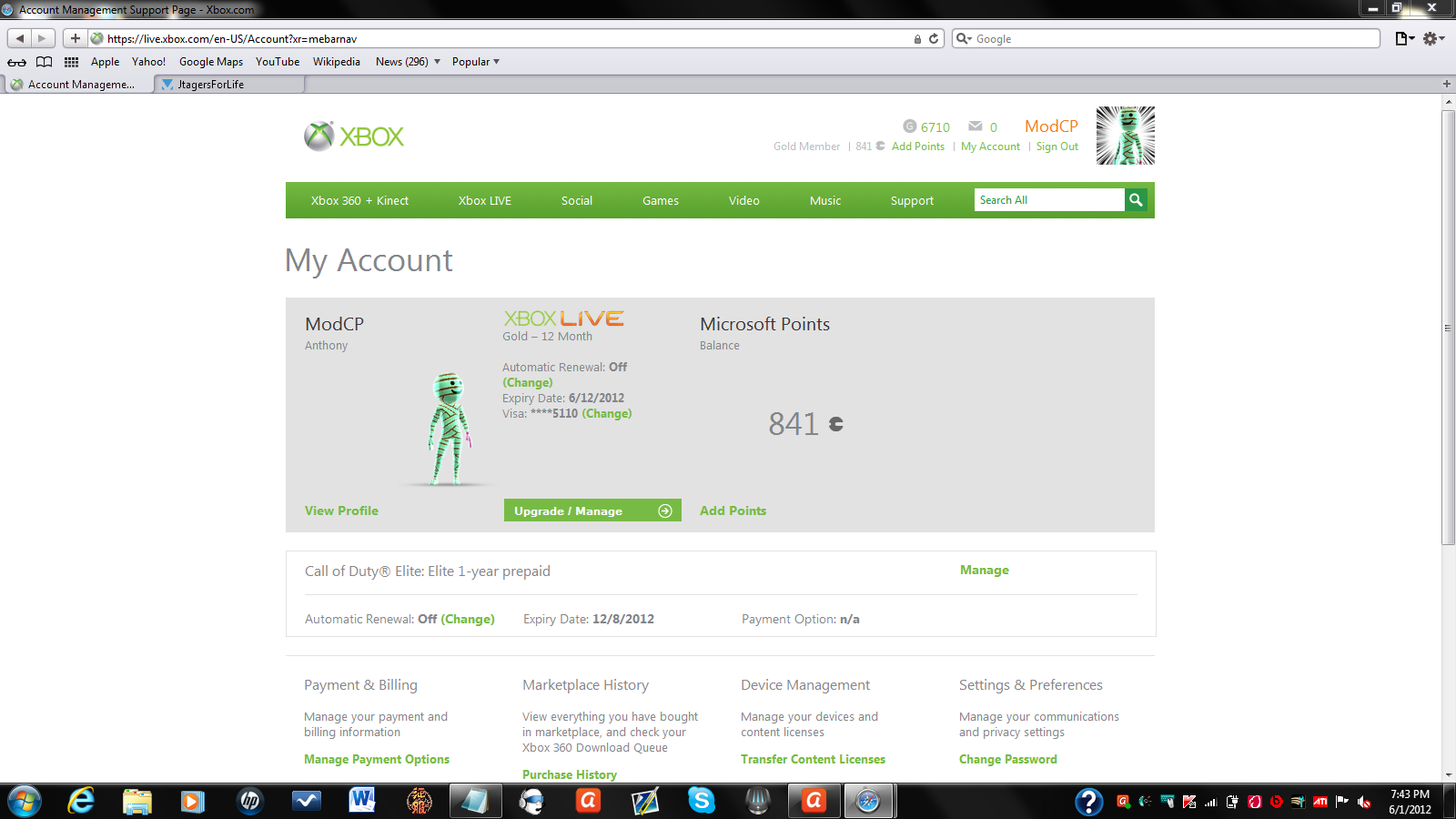Click the Safari compass taskbar icon

pyautogui.click(x=868, y=802)
